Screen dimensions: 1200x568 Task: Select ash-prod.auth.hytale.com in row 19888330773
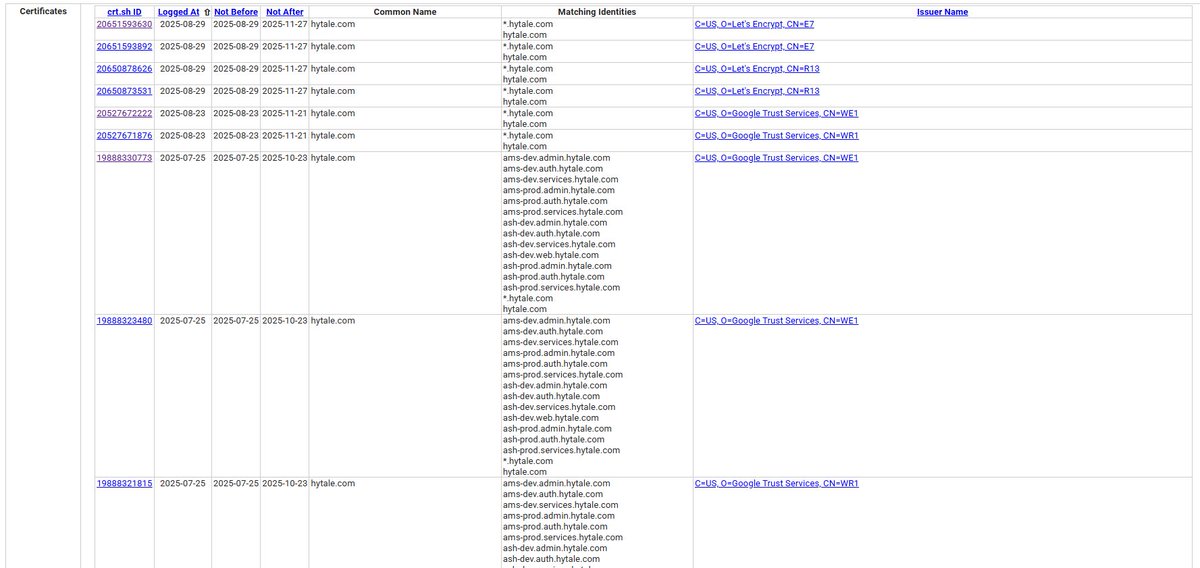point(554,277)
